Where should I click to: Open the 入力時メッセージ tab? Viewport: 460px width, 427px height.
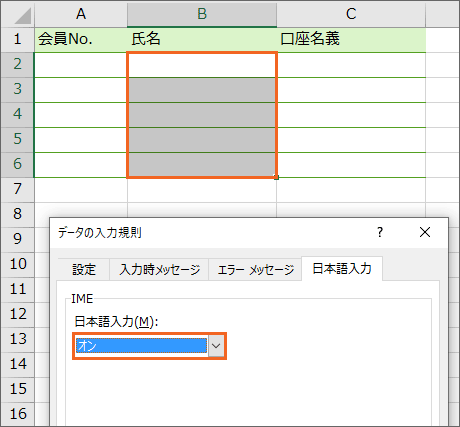pos(159,269)
